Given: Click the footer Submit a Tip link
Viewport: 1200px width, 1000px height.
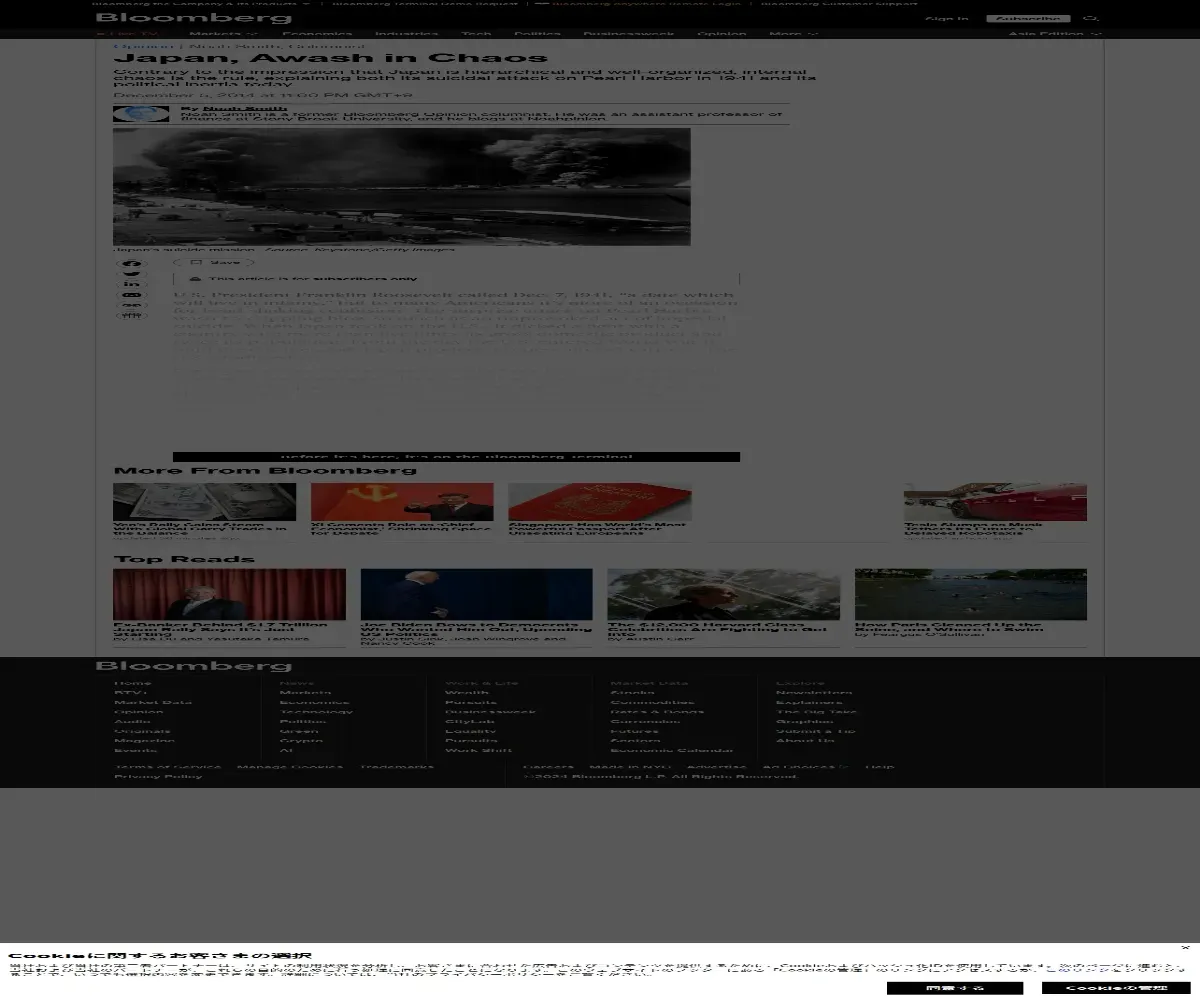Looking at the screenshot, I should (815, 731).
